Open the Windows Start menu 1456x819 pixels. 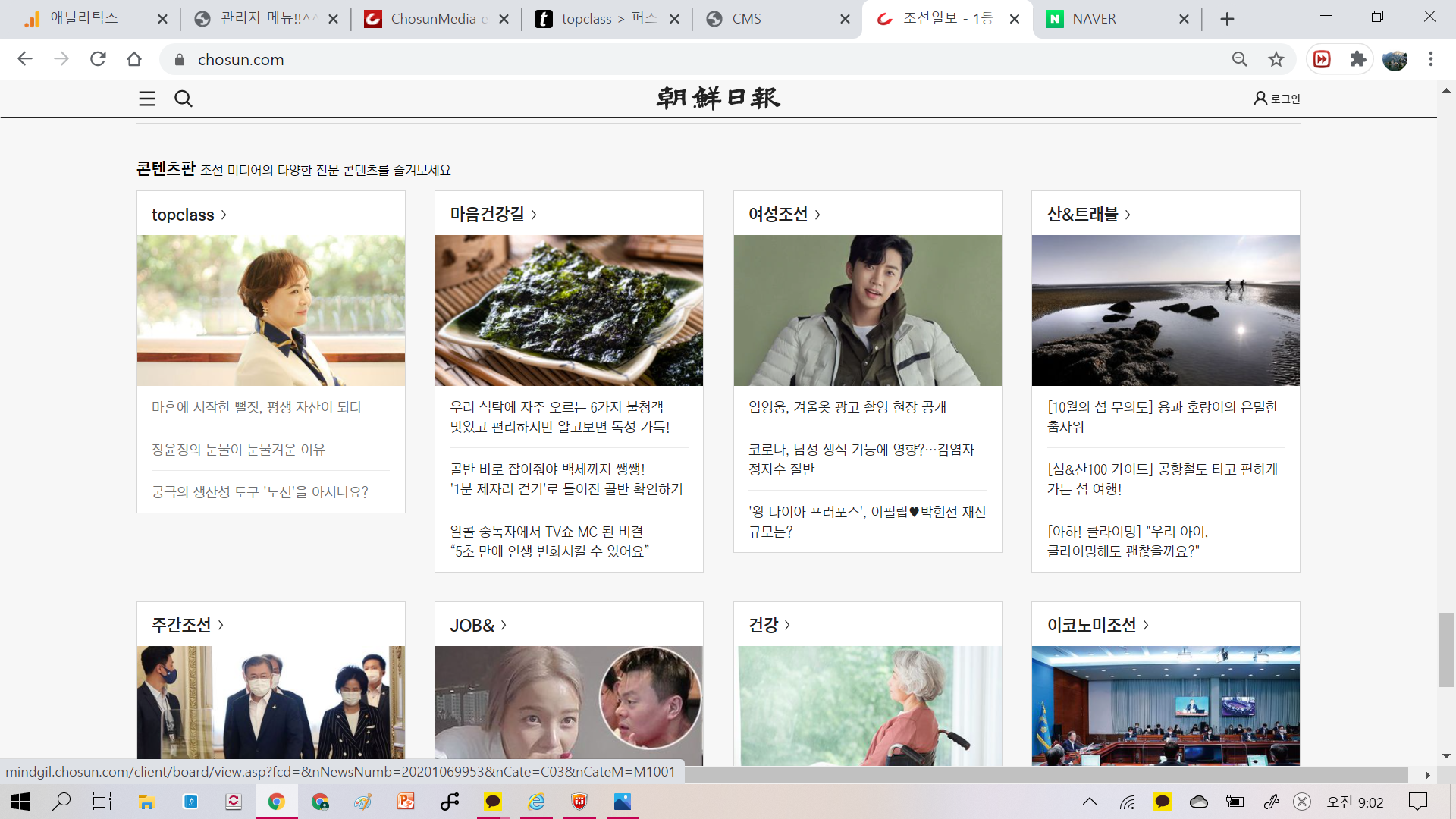[20, 802]
